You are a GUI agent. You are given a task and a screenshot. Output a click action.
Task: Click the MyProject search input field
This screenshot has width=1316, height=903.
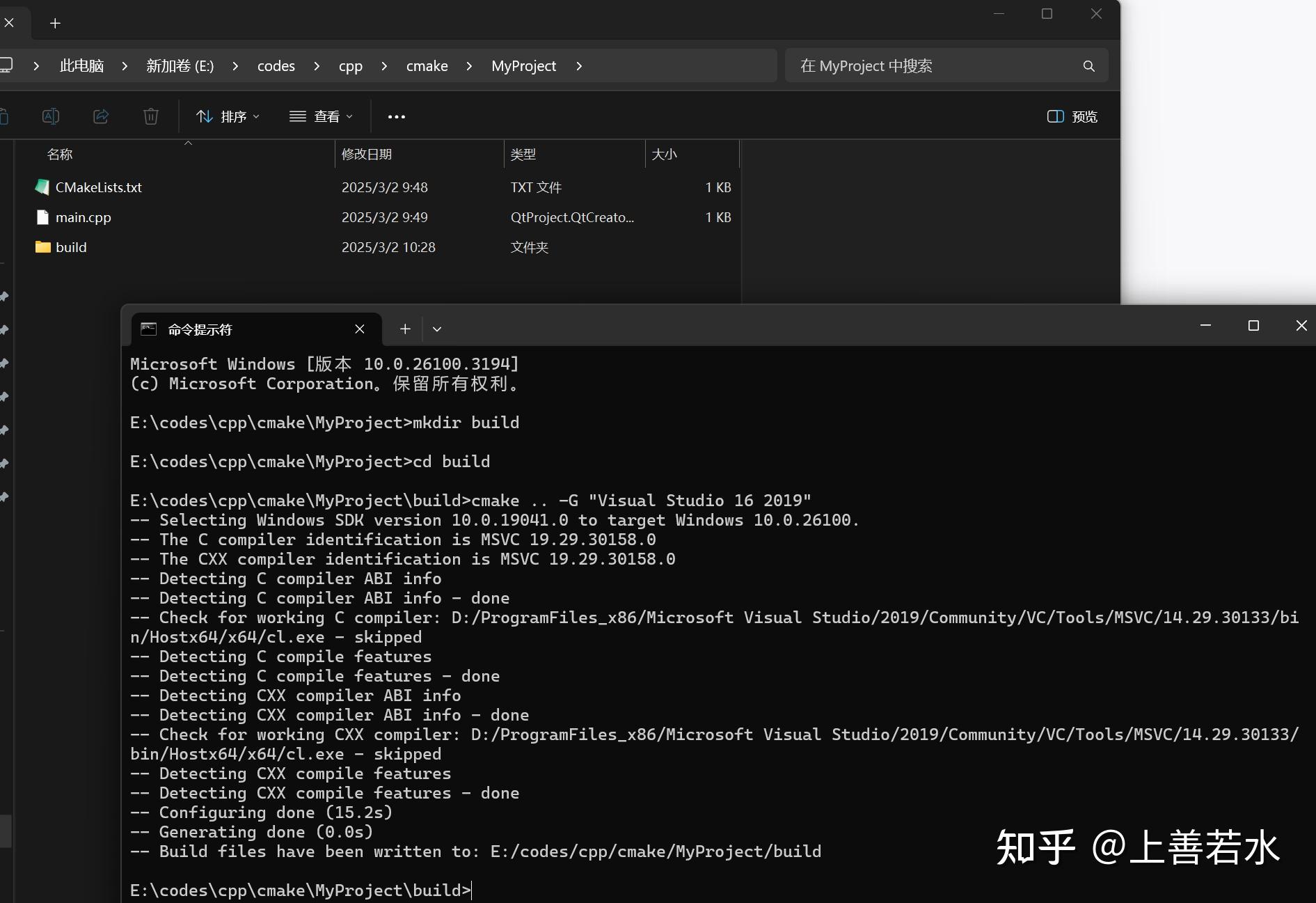pos(905,65)
